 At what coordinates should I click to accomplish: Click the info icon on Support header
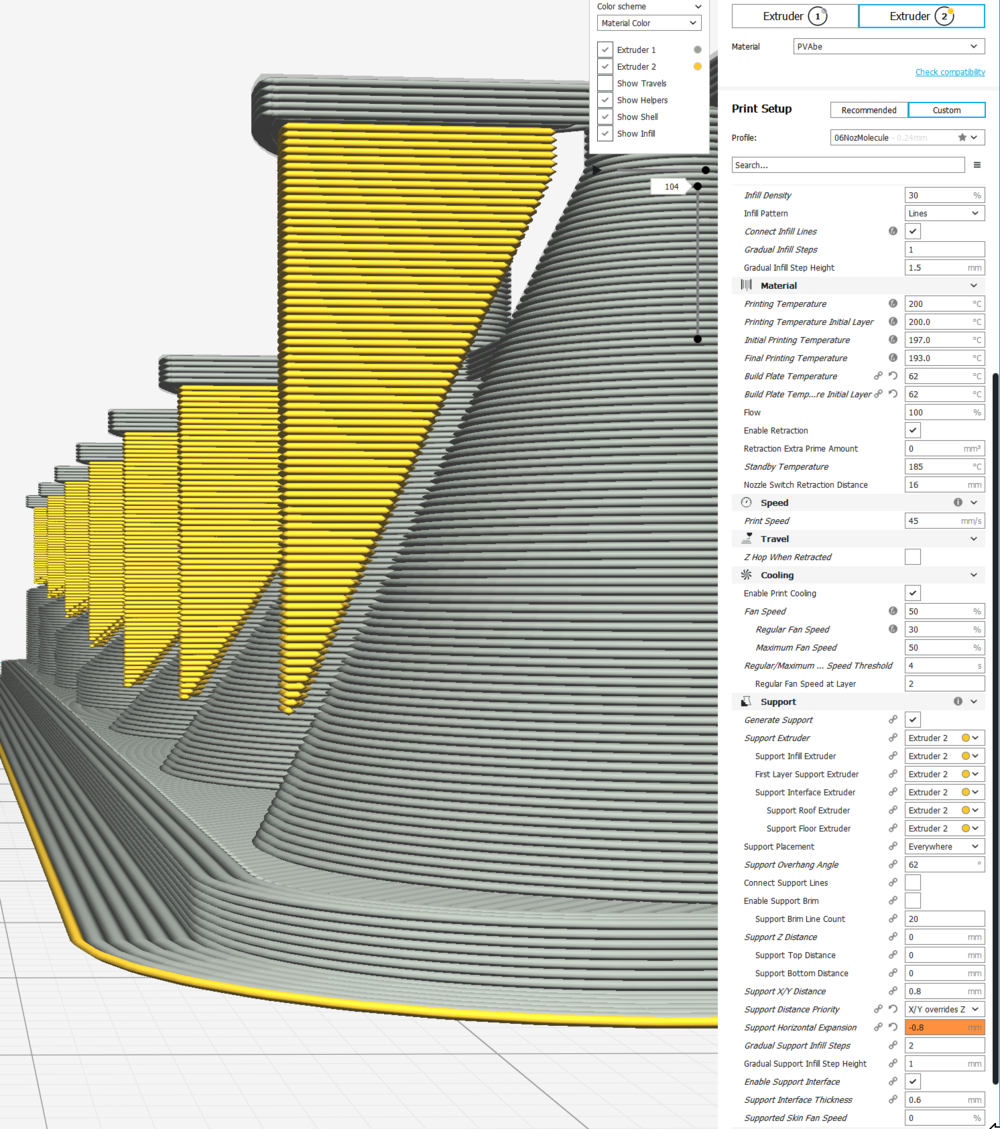pos(958,701)
